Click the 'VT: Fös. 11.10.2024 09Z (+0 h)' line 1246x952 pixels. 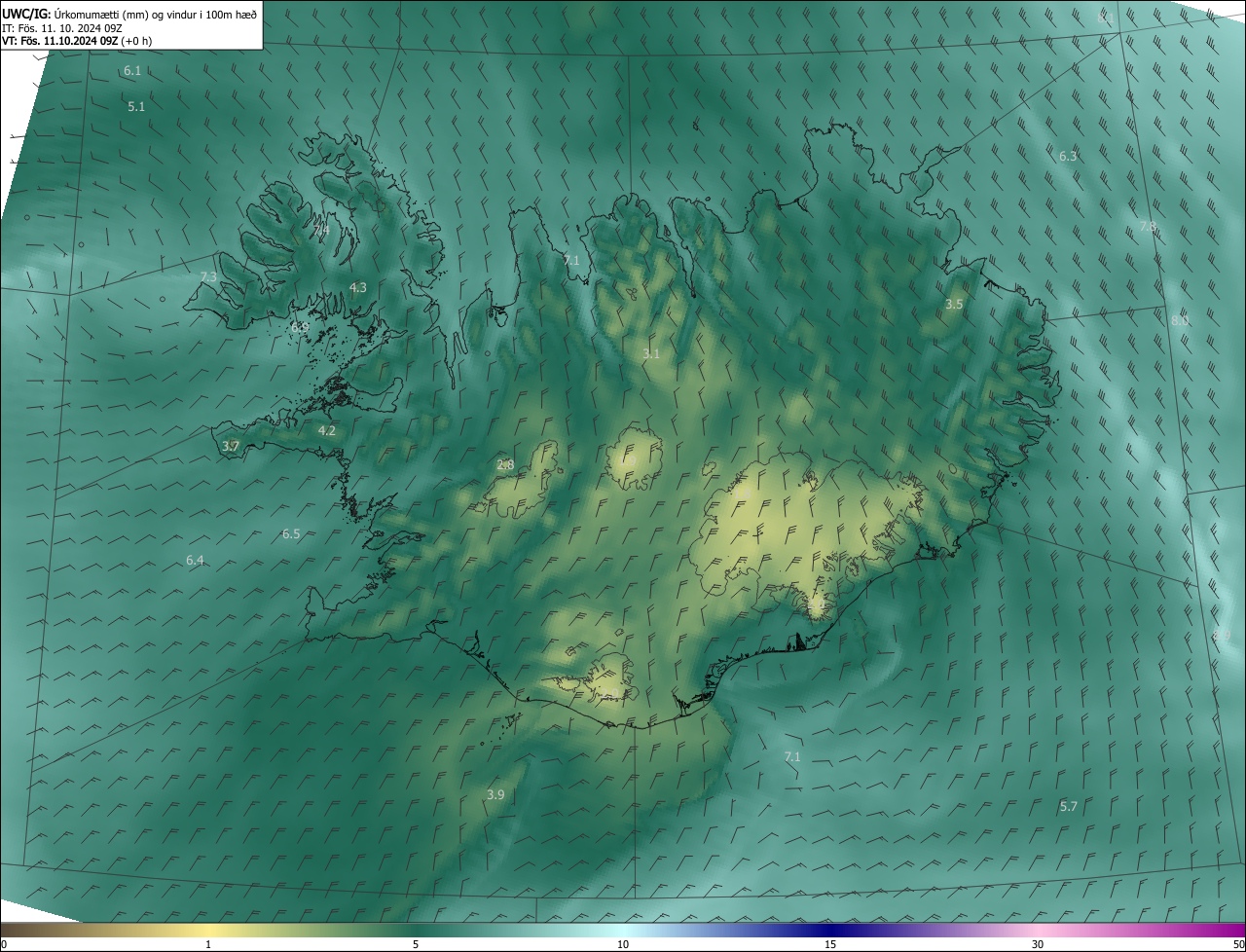pyautogui.click(x=77, y=41)
